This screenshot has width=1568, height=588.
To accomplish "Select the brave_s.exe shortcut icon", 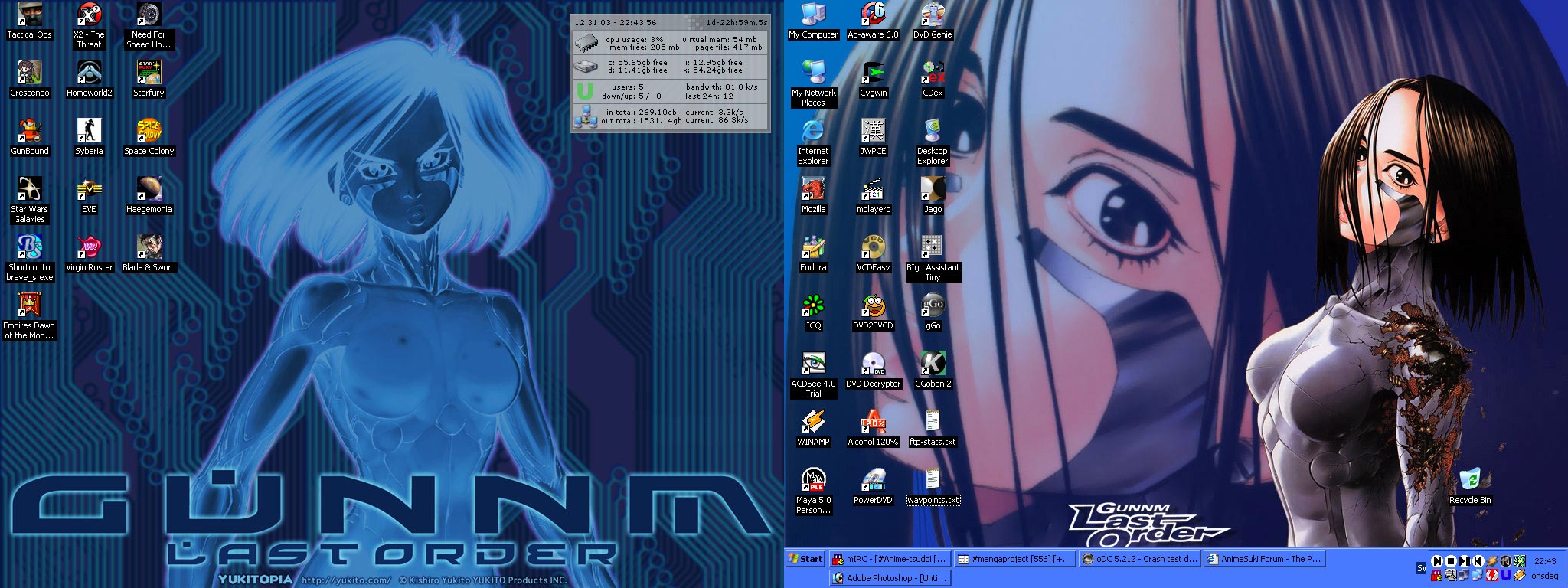I will click(x=29, y=258).
